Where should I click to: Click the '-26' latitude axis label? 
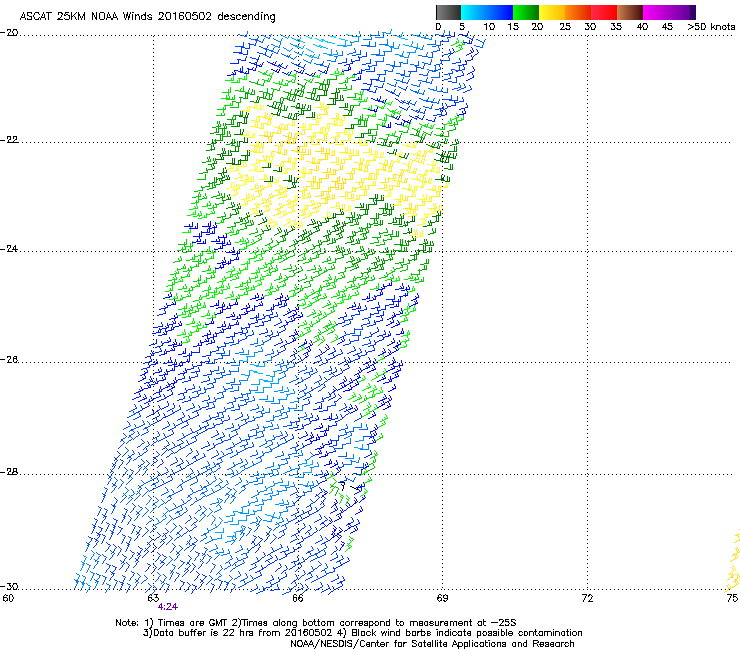(x=9, y=360)
